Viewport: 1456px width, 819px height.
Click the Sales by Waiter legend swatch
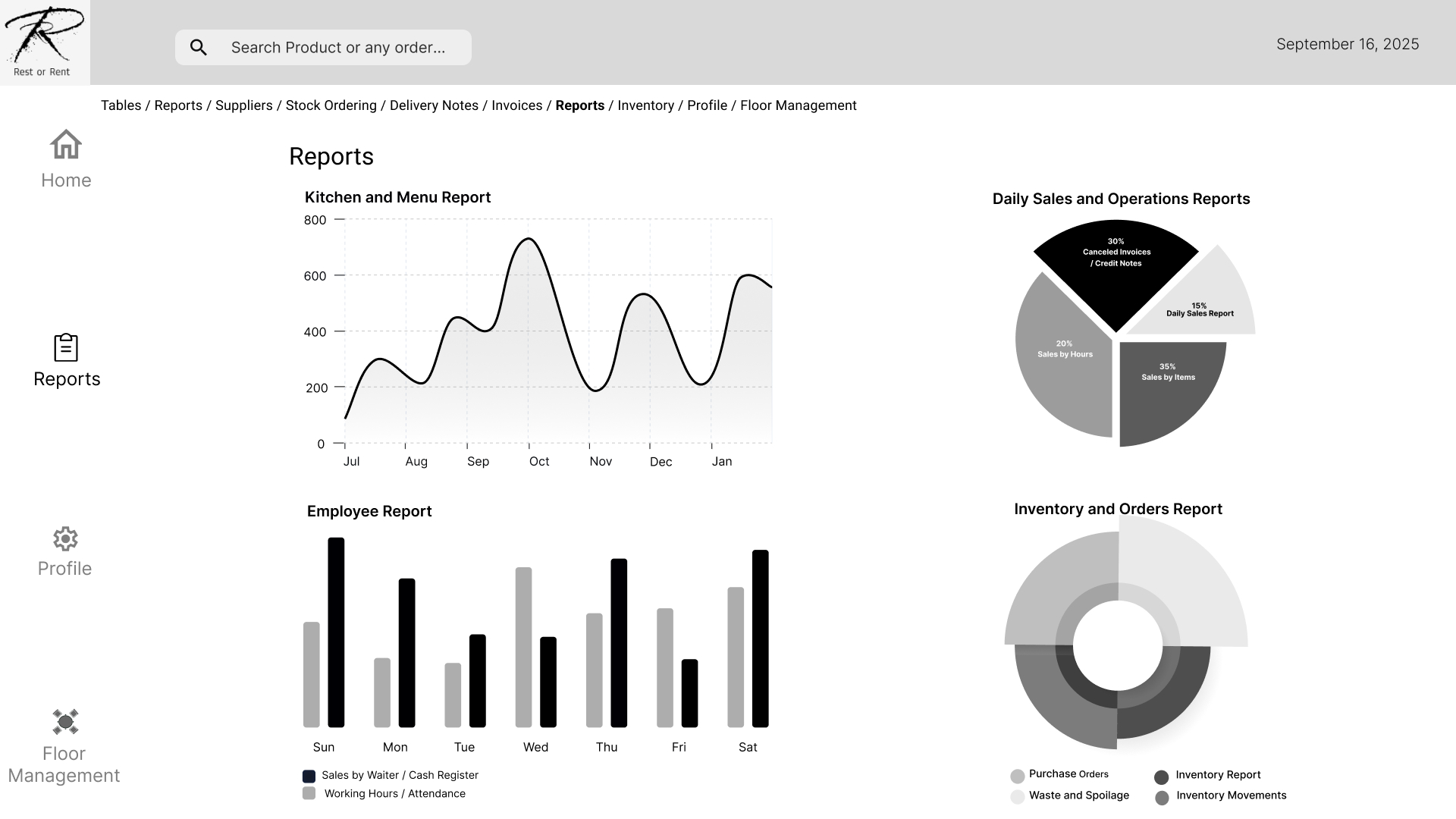(x=309, y=776)
